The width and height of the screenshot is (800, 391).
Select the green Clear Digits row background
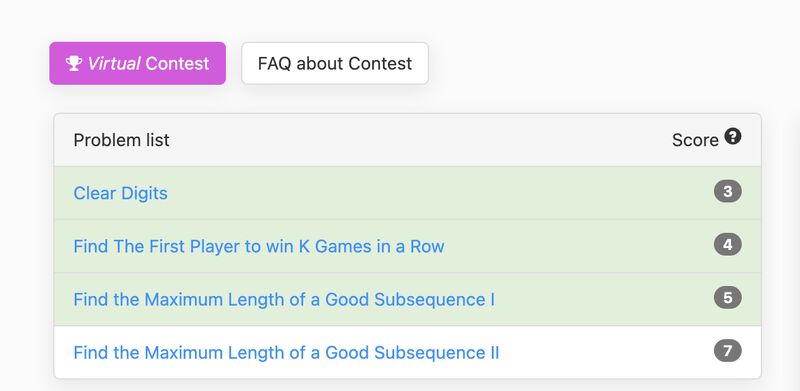point(407,193)
